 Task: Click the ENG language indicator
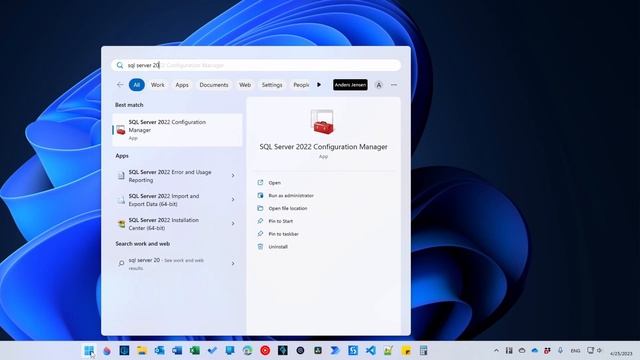pos(576,351)
